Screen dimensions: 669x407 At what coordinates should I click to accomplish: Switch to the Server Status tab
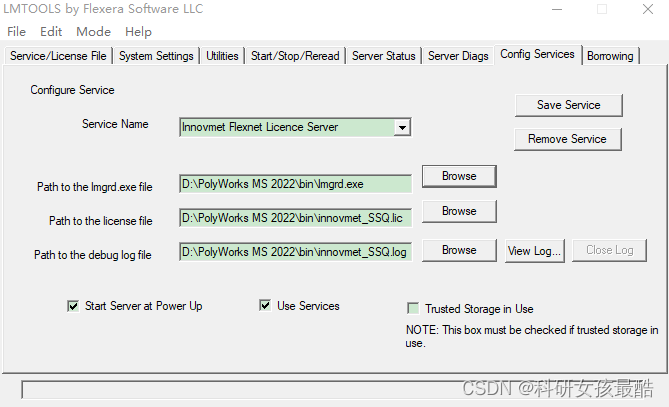point(384,56)
